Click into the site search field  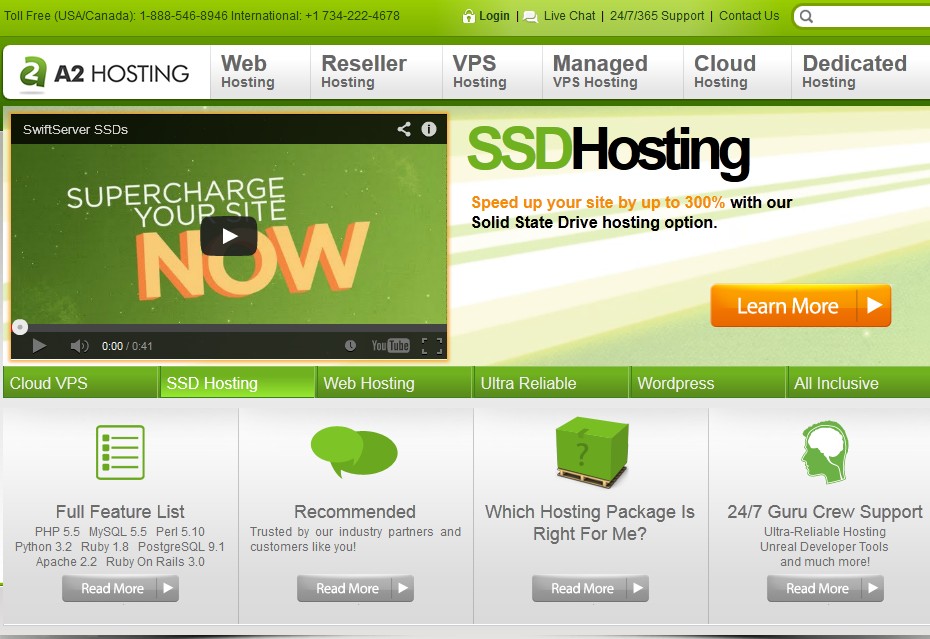coord(863,17)
